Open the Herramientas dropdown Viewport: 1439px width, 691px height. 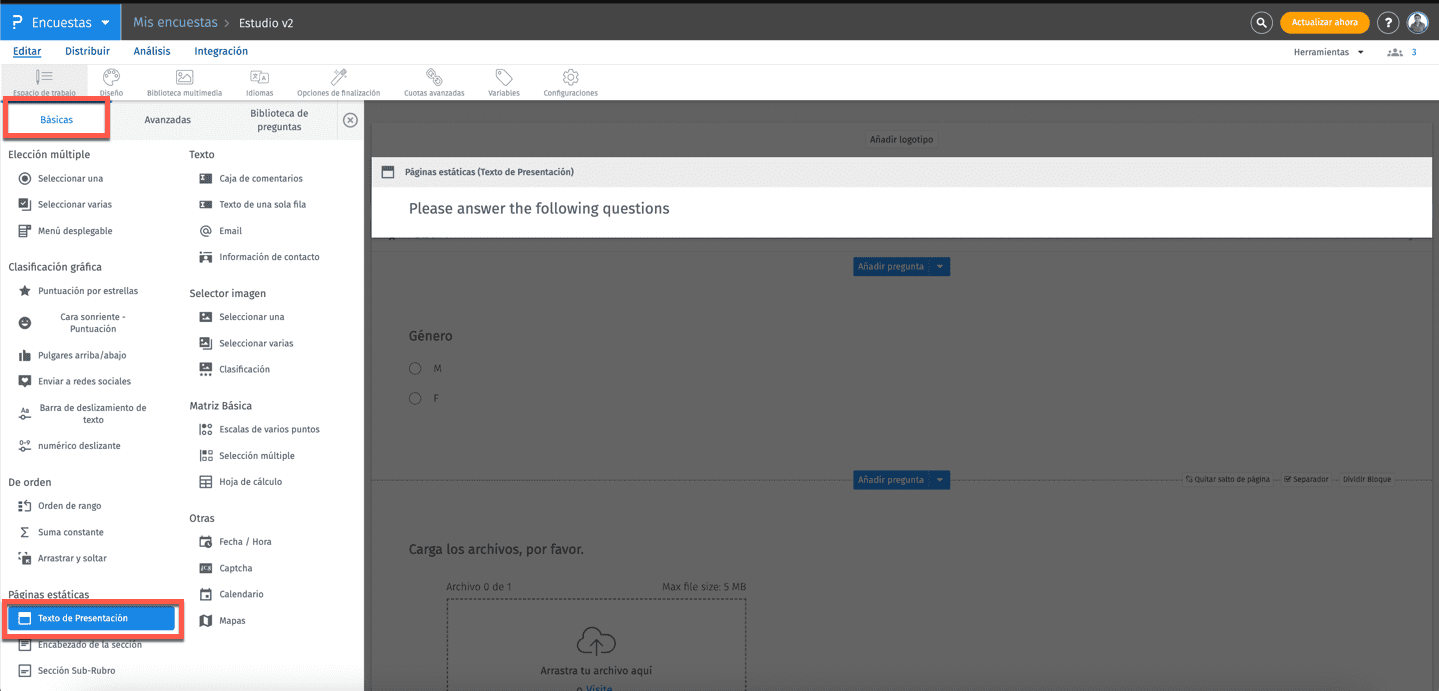[1325, 51]
